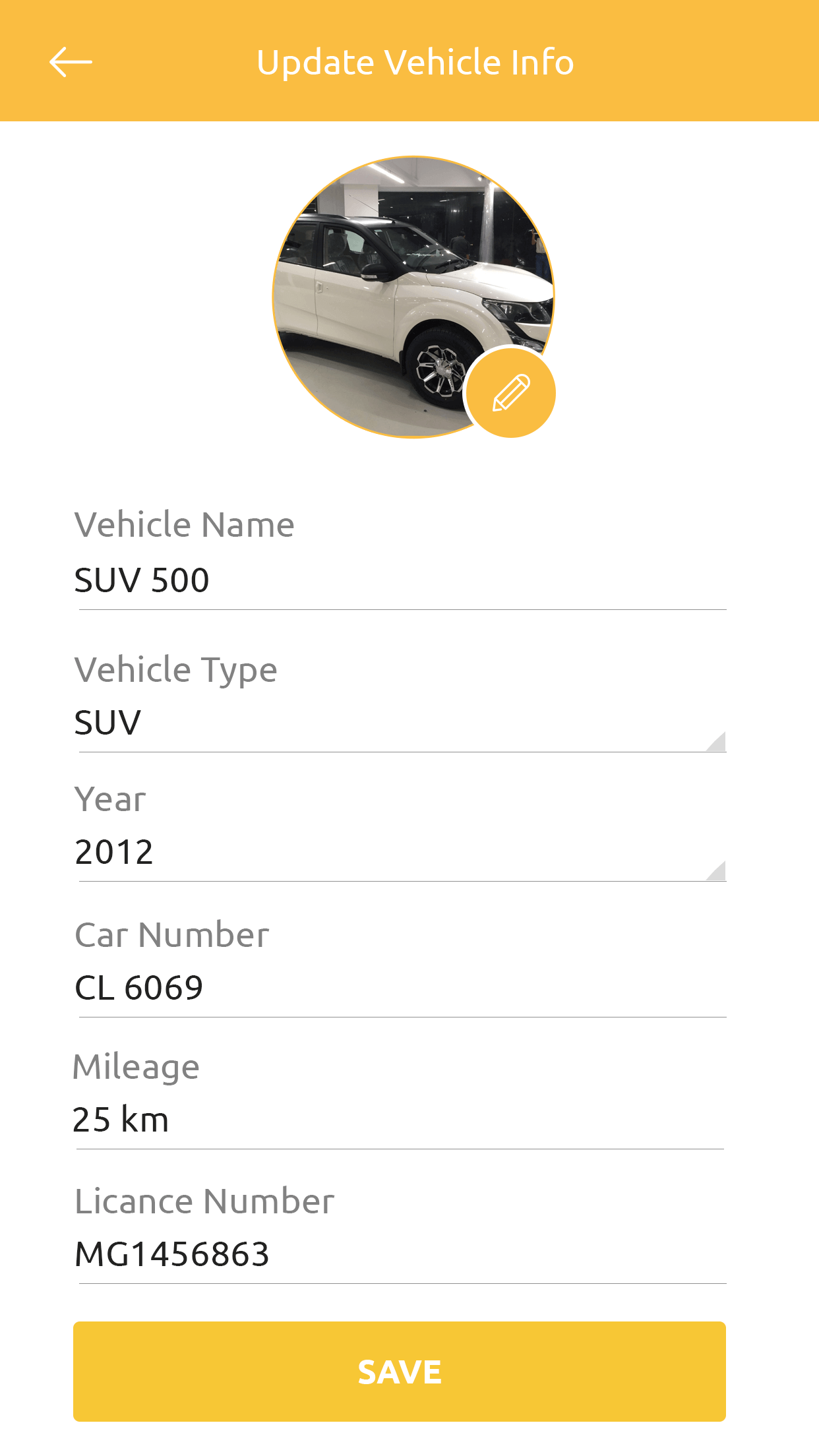Save the vehicle info

[x=400, y=1372]
